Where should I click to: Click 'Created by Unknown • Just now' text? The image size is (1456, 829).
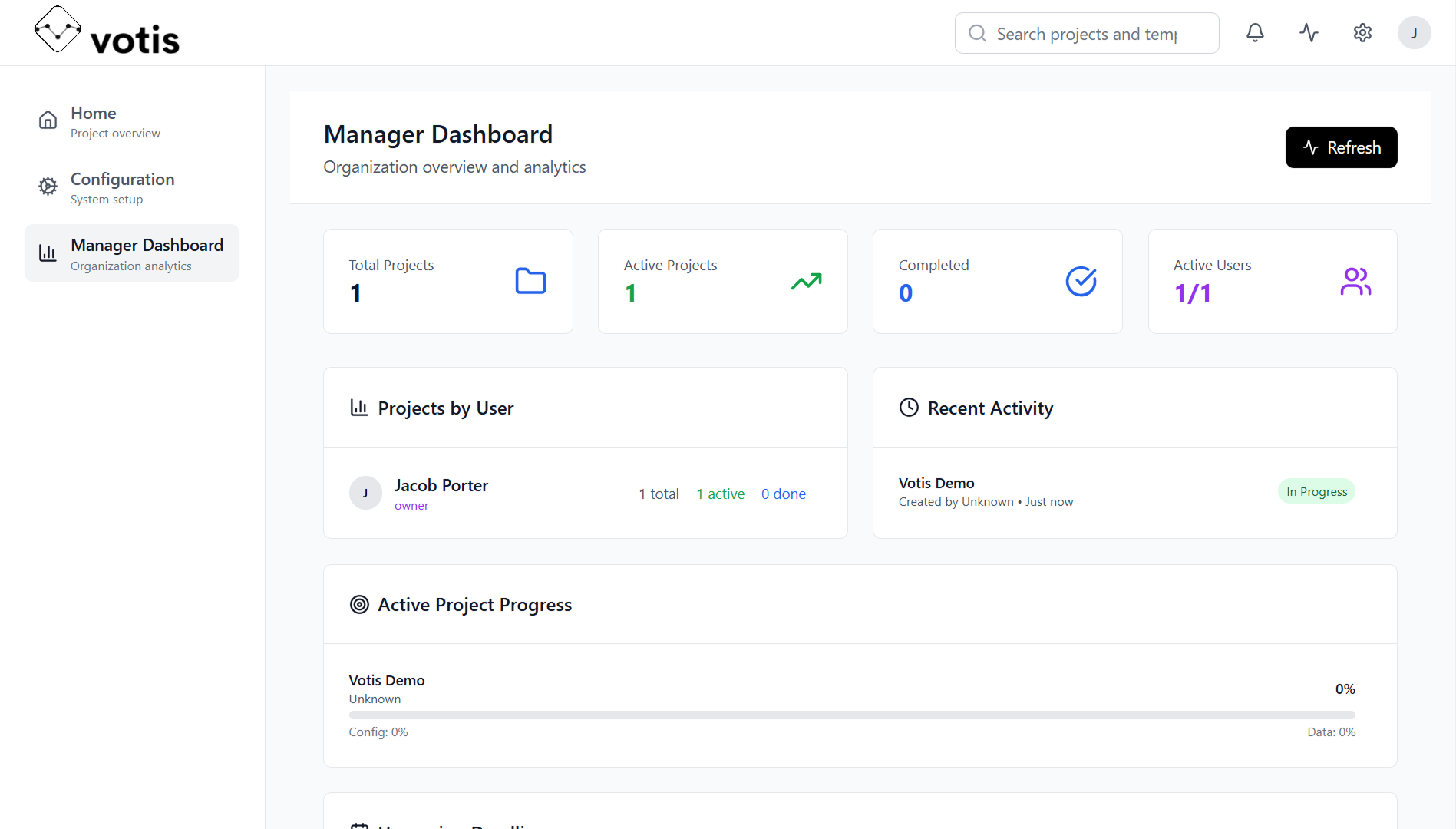click(986, 502)
